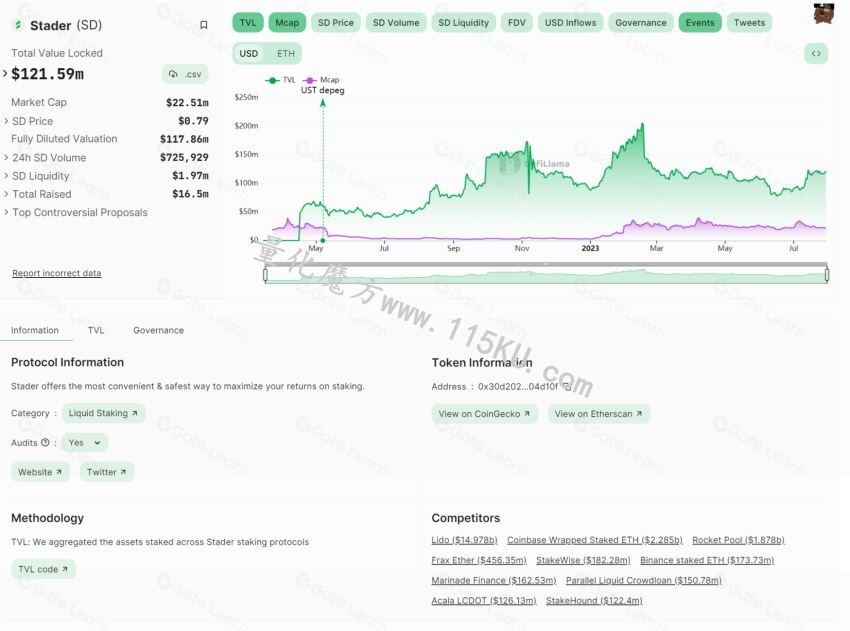Expand the SD Liquidity row
The image size is (850, 631).
(6, 176)
